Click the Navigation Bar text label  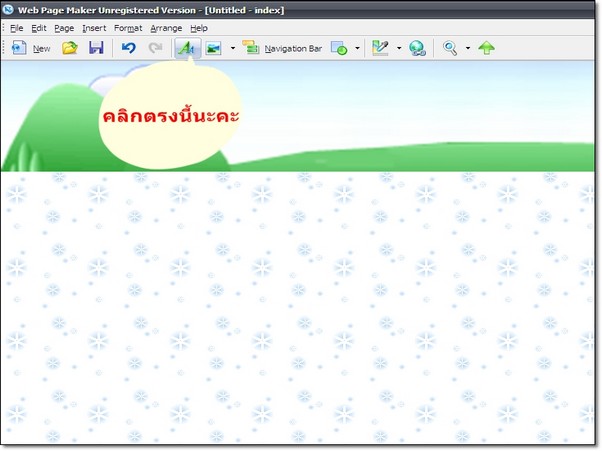click(x=293, y=49)
